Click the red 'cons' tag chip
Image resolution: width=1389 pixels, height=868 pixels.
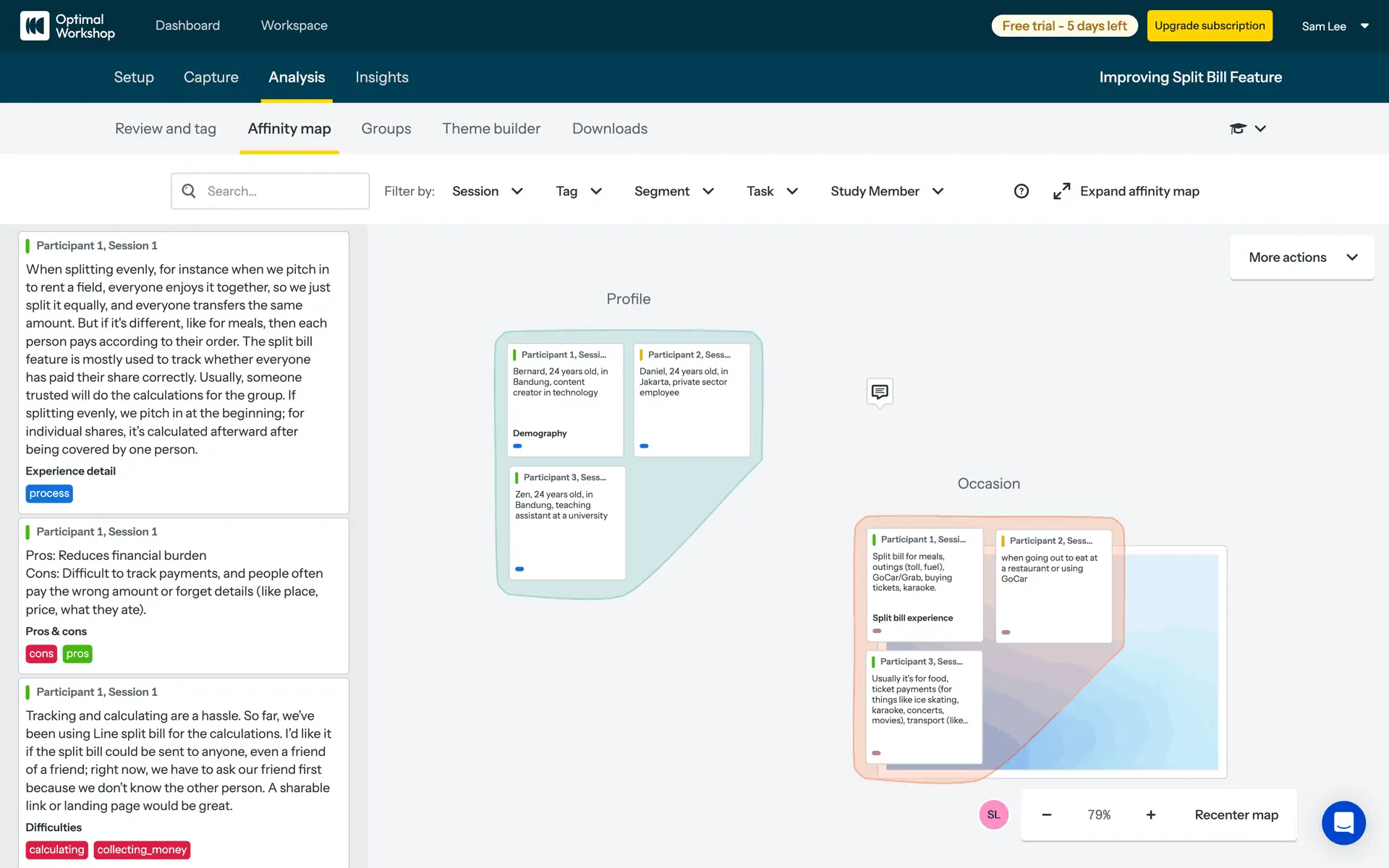[41, 654]
